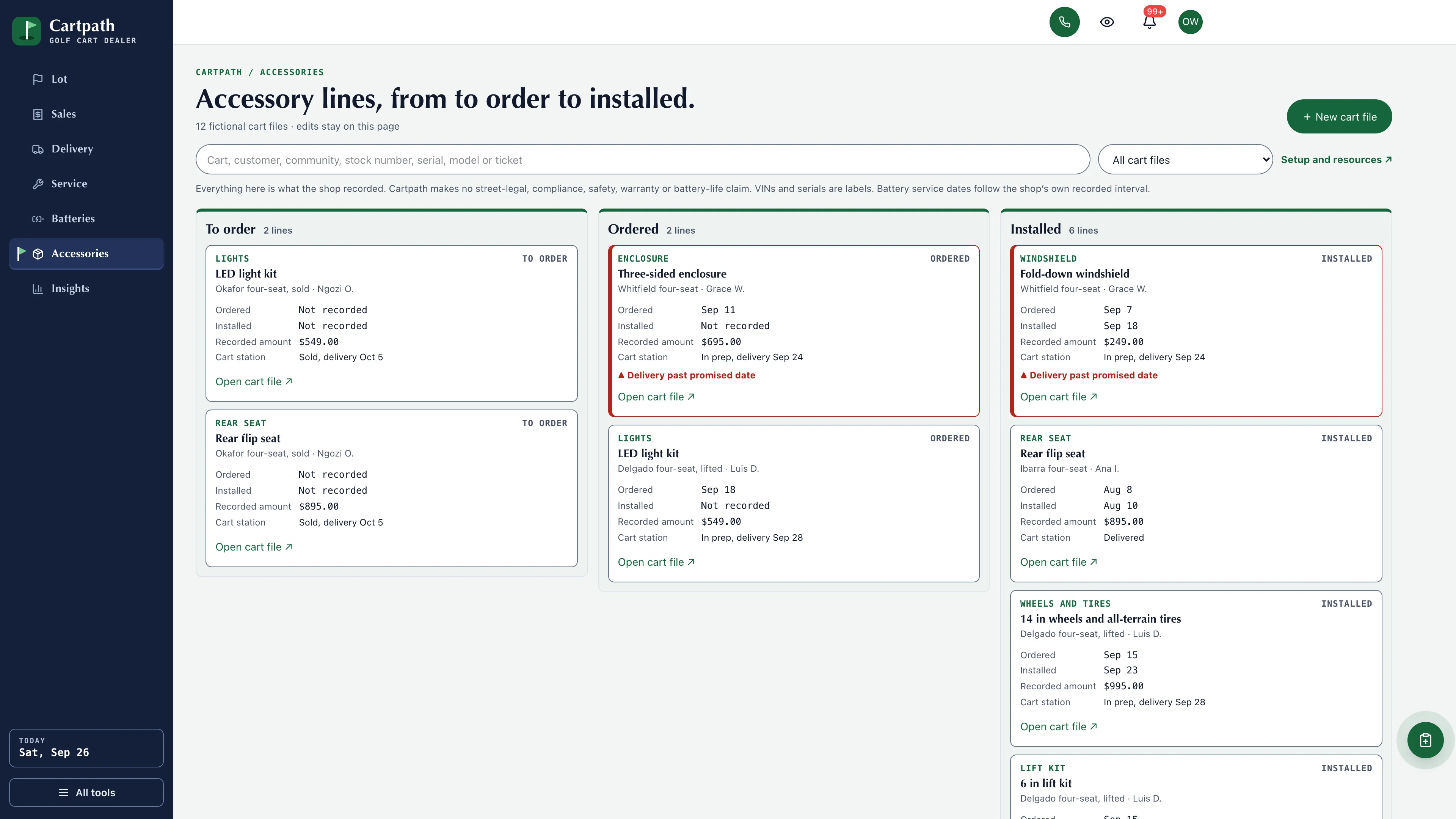Click the Today Sat, Sep 26 date box
Viewport: 1456px width, 819px height.
click(x=86, y=748)
